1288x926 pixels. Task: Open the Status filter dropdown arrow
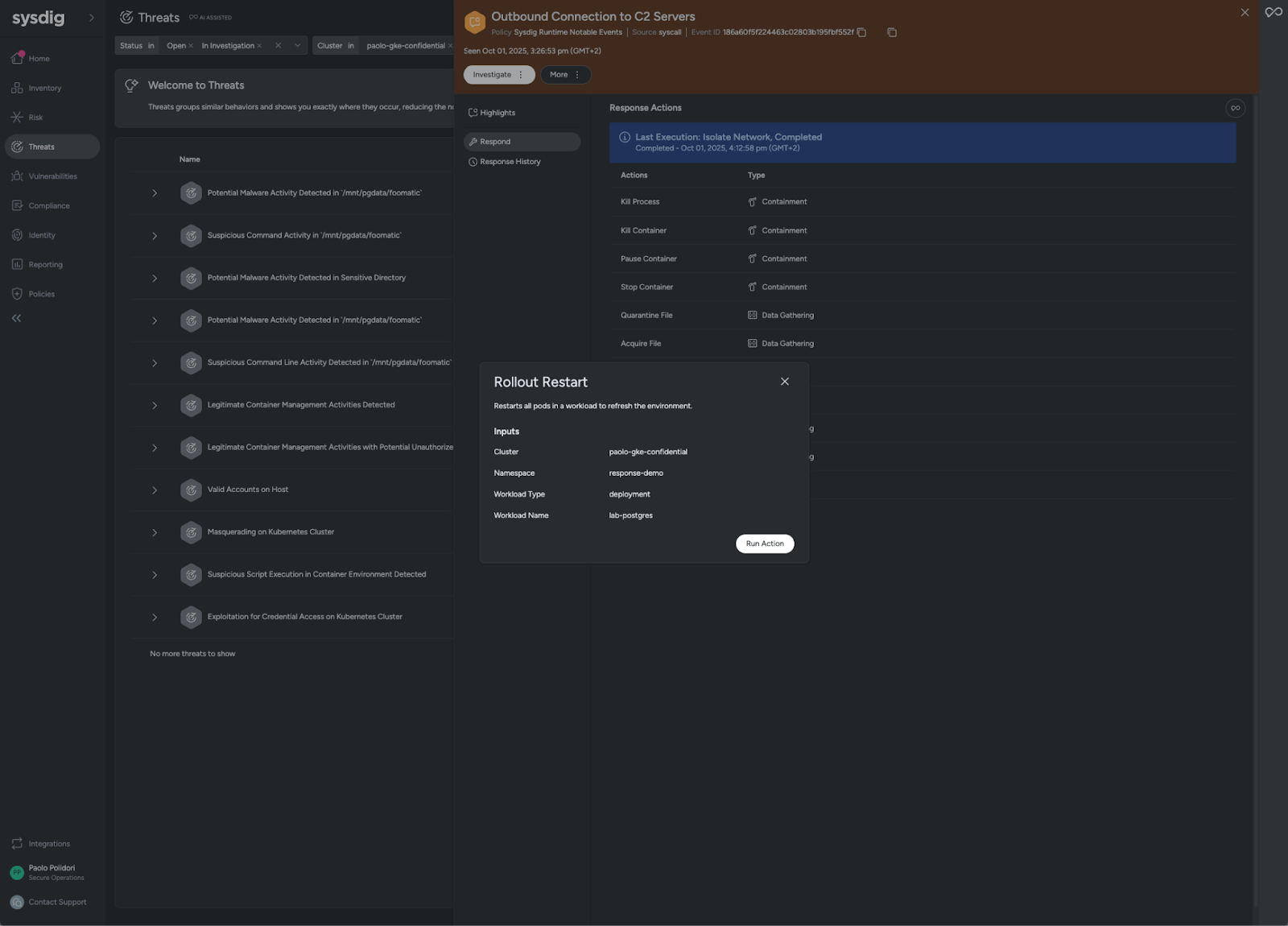click(x=297, y=46)
